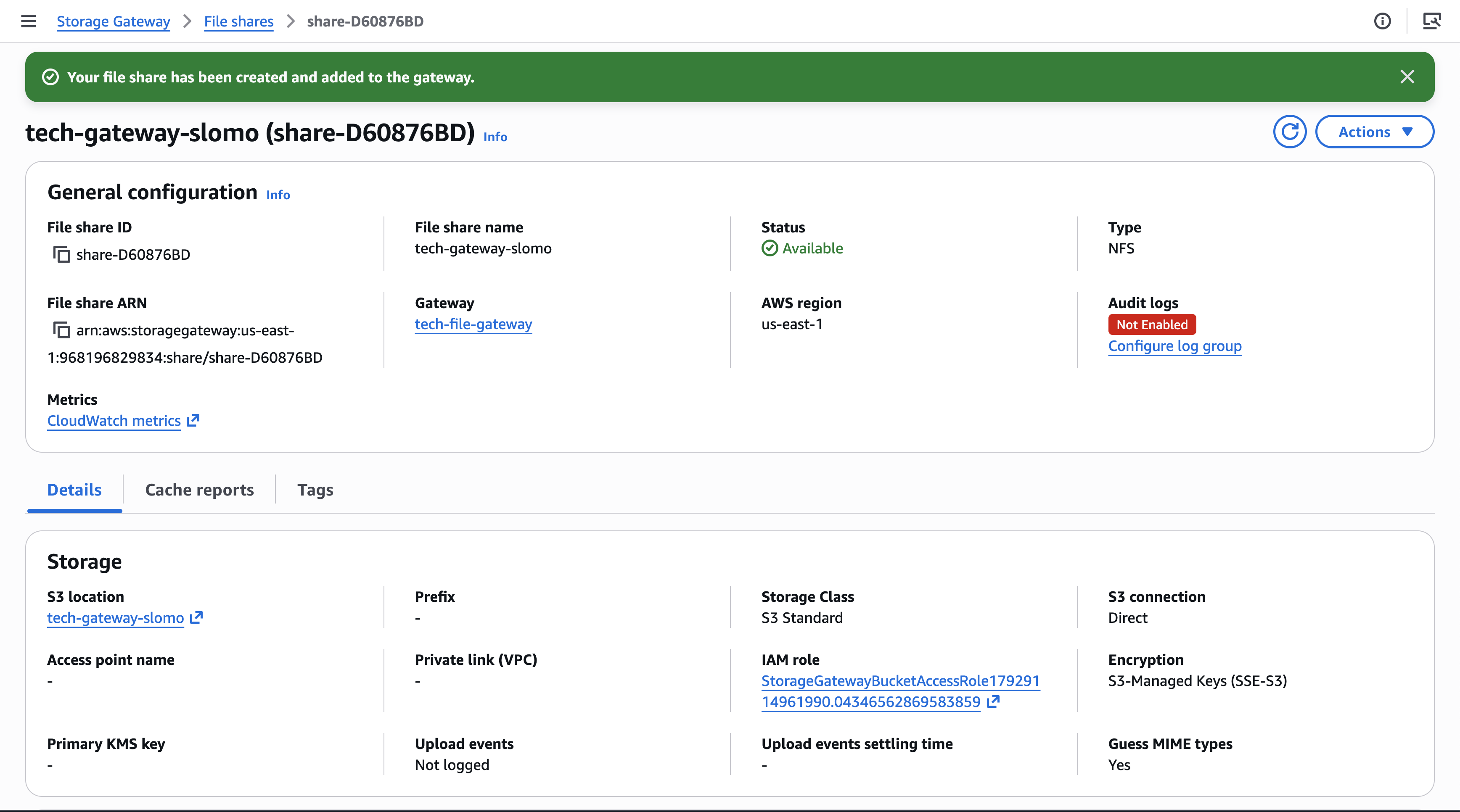Open CloudWatch metrics link
Image resolution: width=1460 pixels, height=812 pixels.
(114, 420)
